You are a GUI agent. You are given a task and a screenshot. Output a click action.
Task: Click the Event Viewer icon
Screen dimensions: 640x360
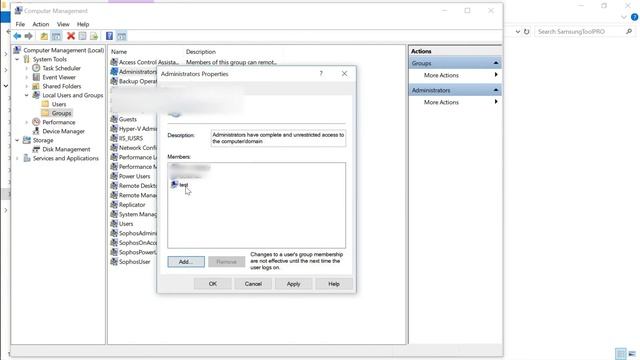click(36, 77)
